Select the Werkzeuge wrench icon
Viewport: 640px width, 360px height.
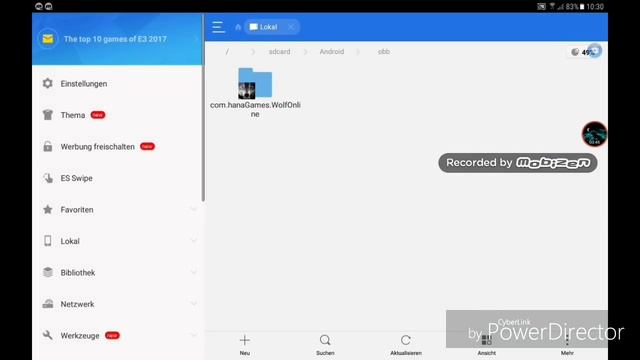pyautogui.click(x=48, y=336)
